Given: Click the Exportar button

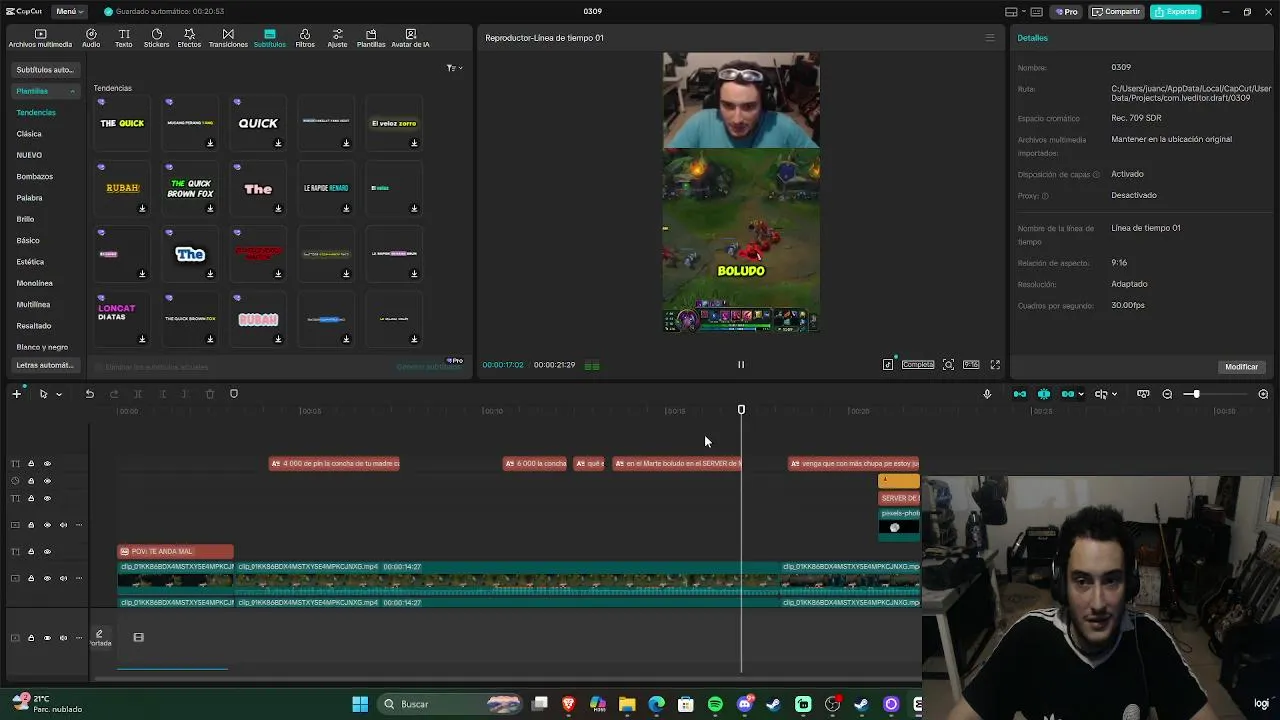Looking at the screenshot, I should tap(1175, 12).
